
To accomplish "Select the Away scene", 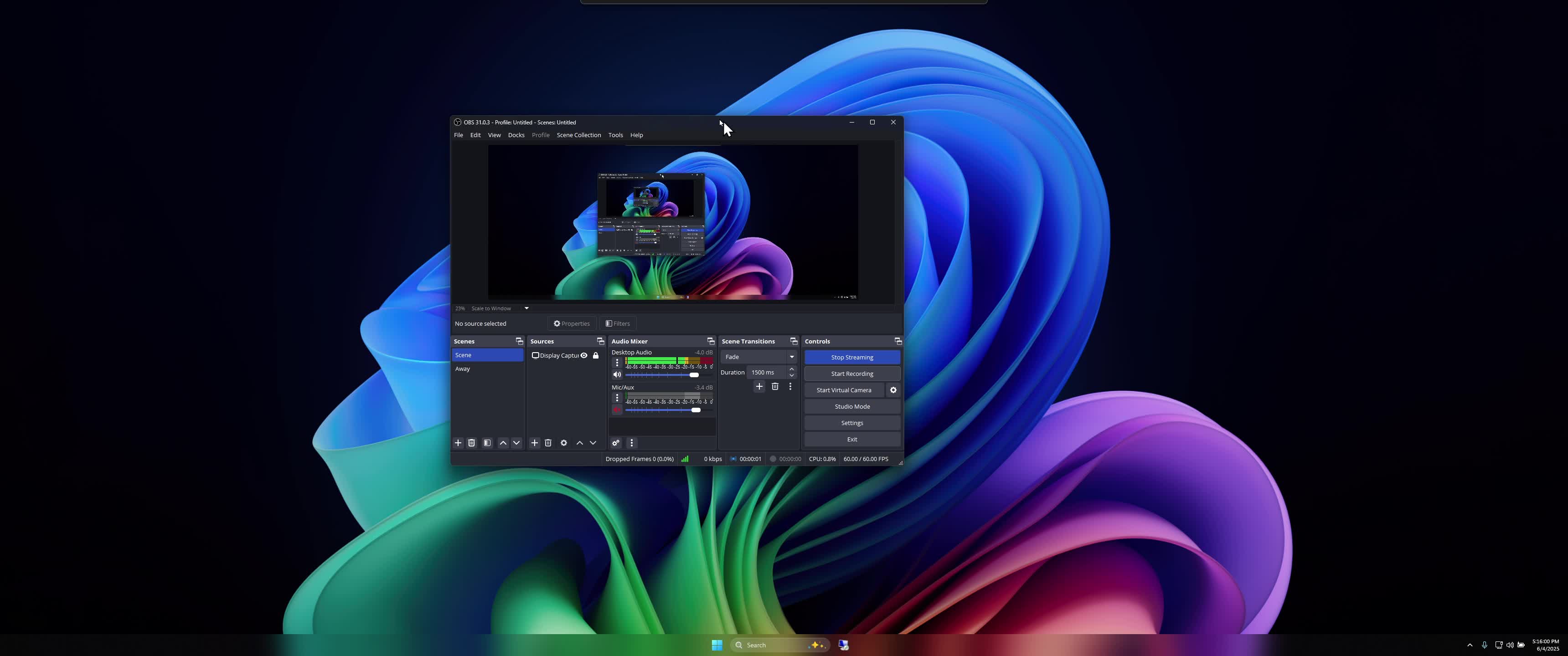I will coord(488,369).
